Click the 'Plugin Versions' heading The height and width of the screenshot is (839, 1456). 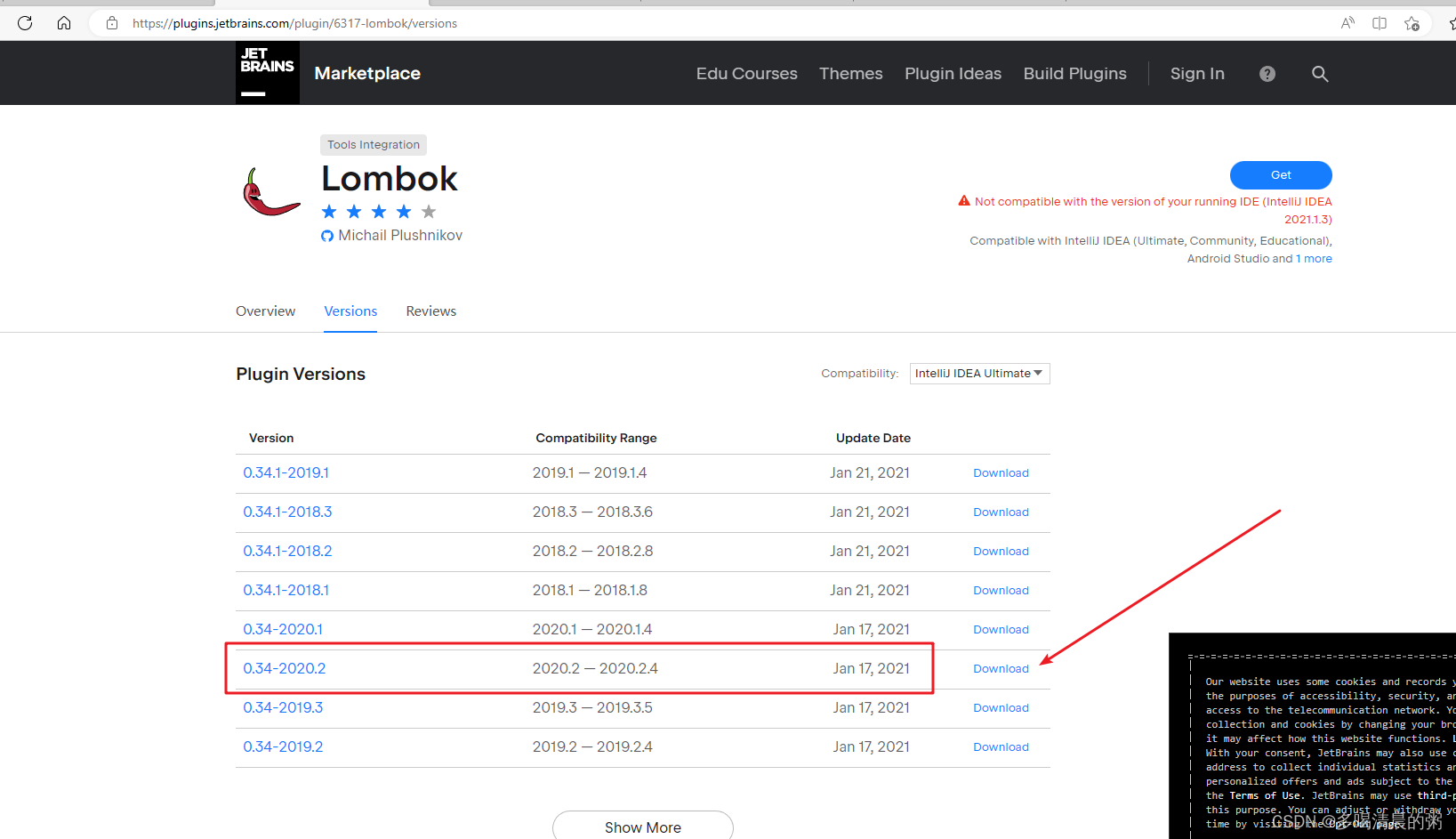tap(301, 375)
